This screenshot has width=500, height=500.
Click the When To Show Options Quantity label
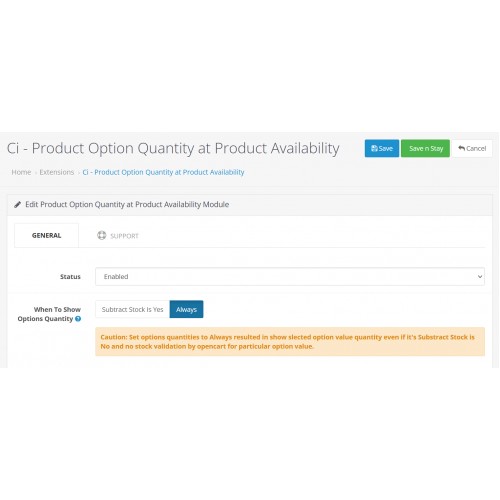(49, 314)
